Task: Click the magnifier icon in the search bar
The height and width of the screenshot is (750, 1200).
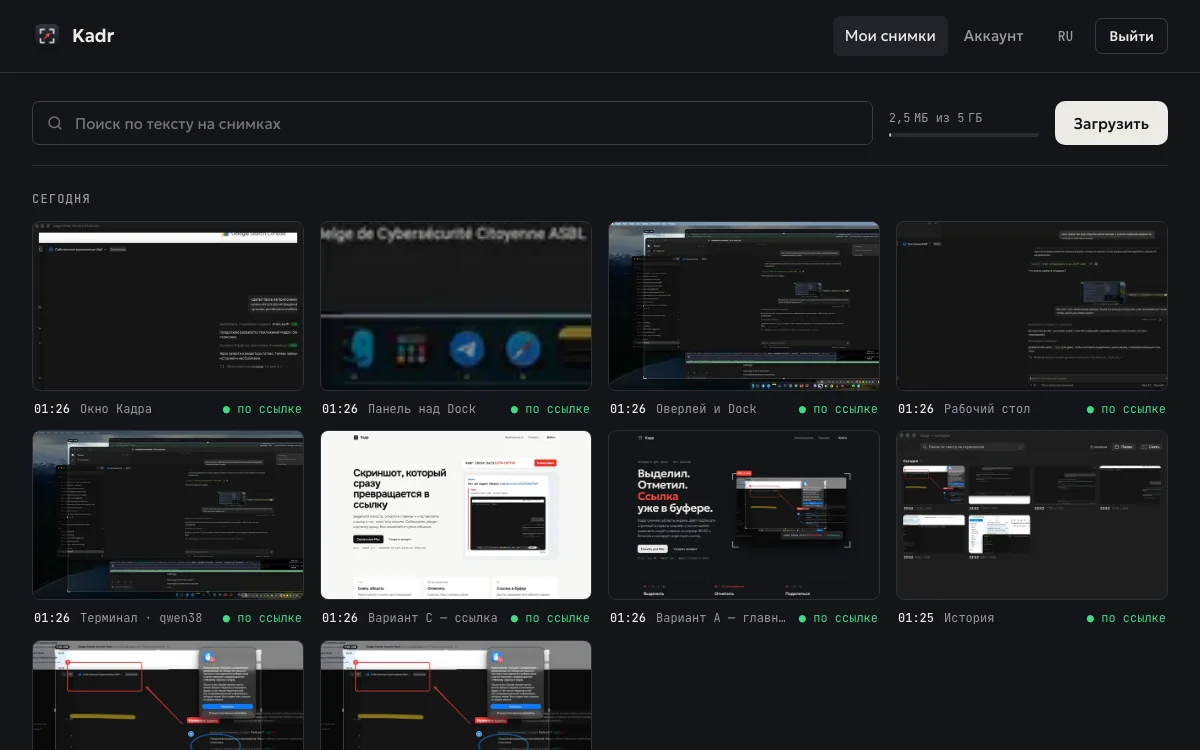Action: [55, 124]
